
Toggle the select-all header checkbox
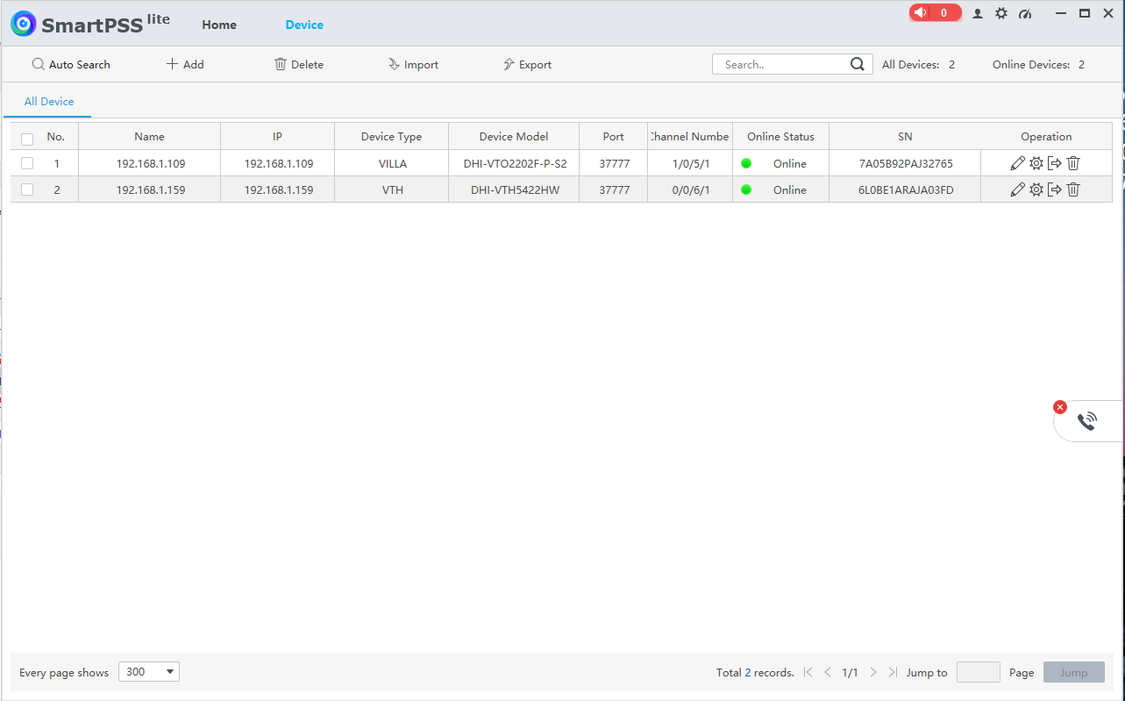pos(27,139)
